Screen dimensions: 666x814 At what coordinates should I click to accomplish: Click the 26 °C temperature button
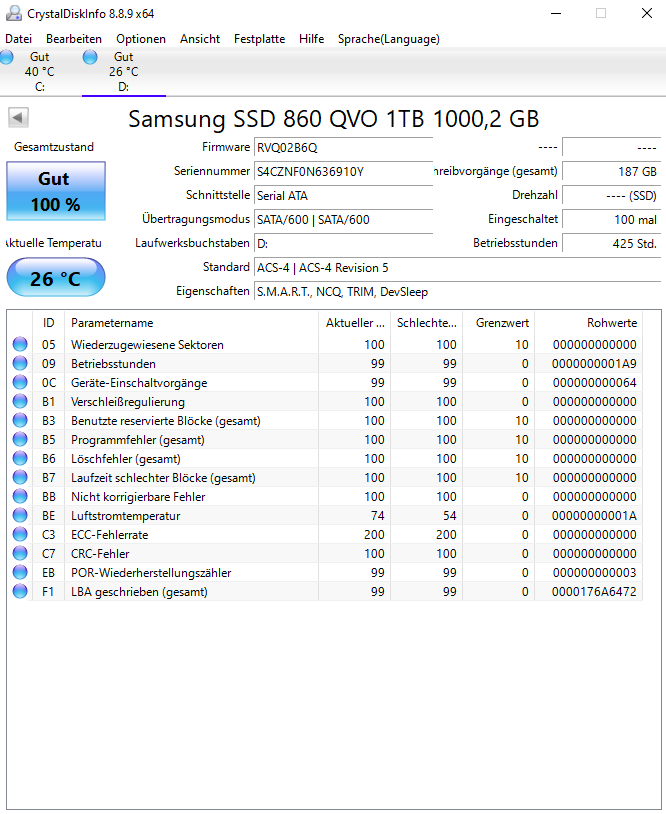click(56, 278)
